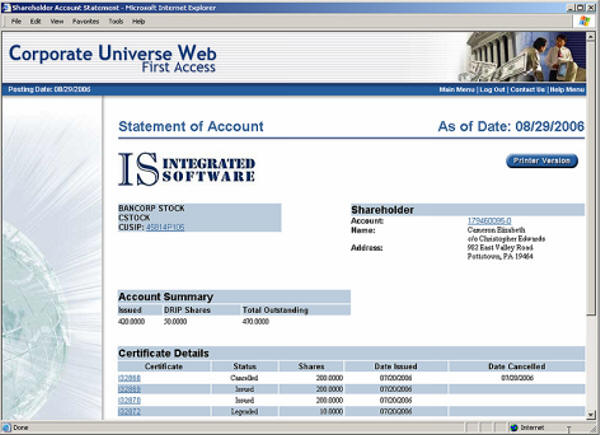Click the DRIP Shares label
This screenshot has height=435, width=600.
point(187,310)
